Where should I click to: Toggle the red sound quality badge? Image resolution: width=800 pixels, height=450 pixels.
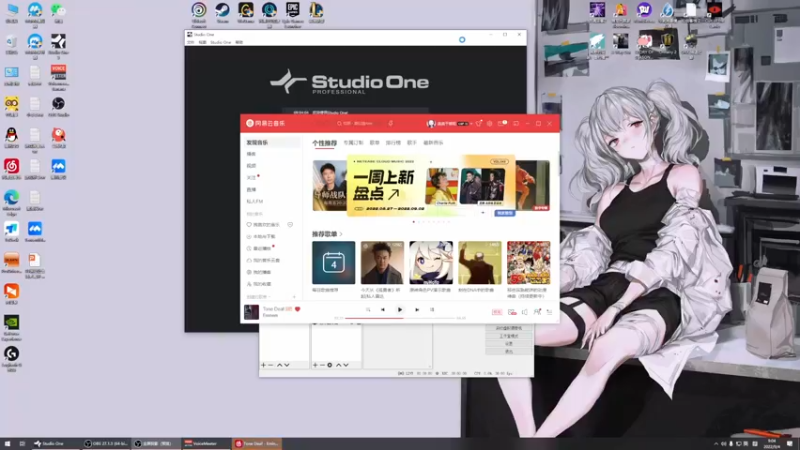click(497, 312)
